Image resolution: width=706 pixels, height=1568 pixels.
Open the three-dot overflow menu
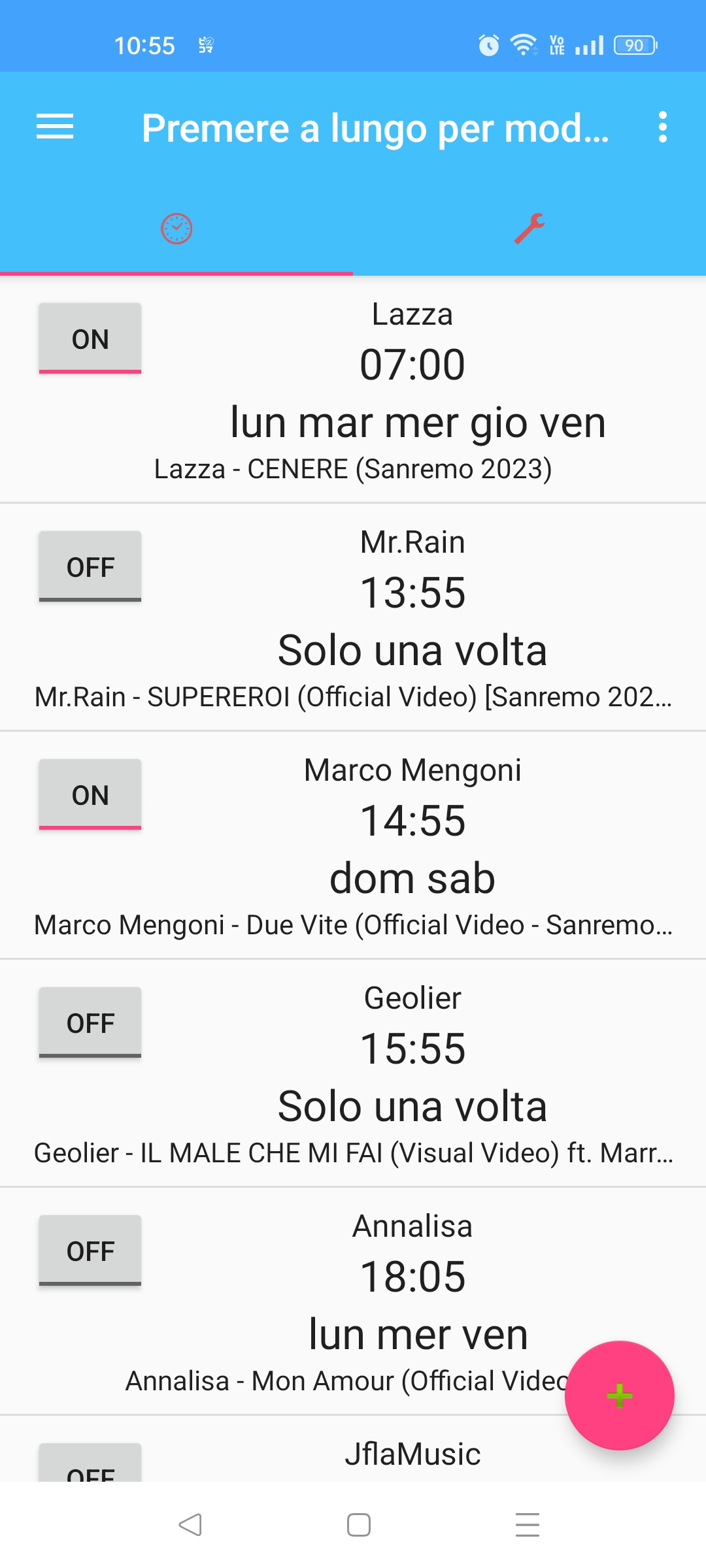(x=662, y=127)
